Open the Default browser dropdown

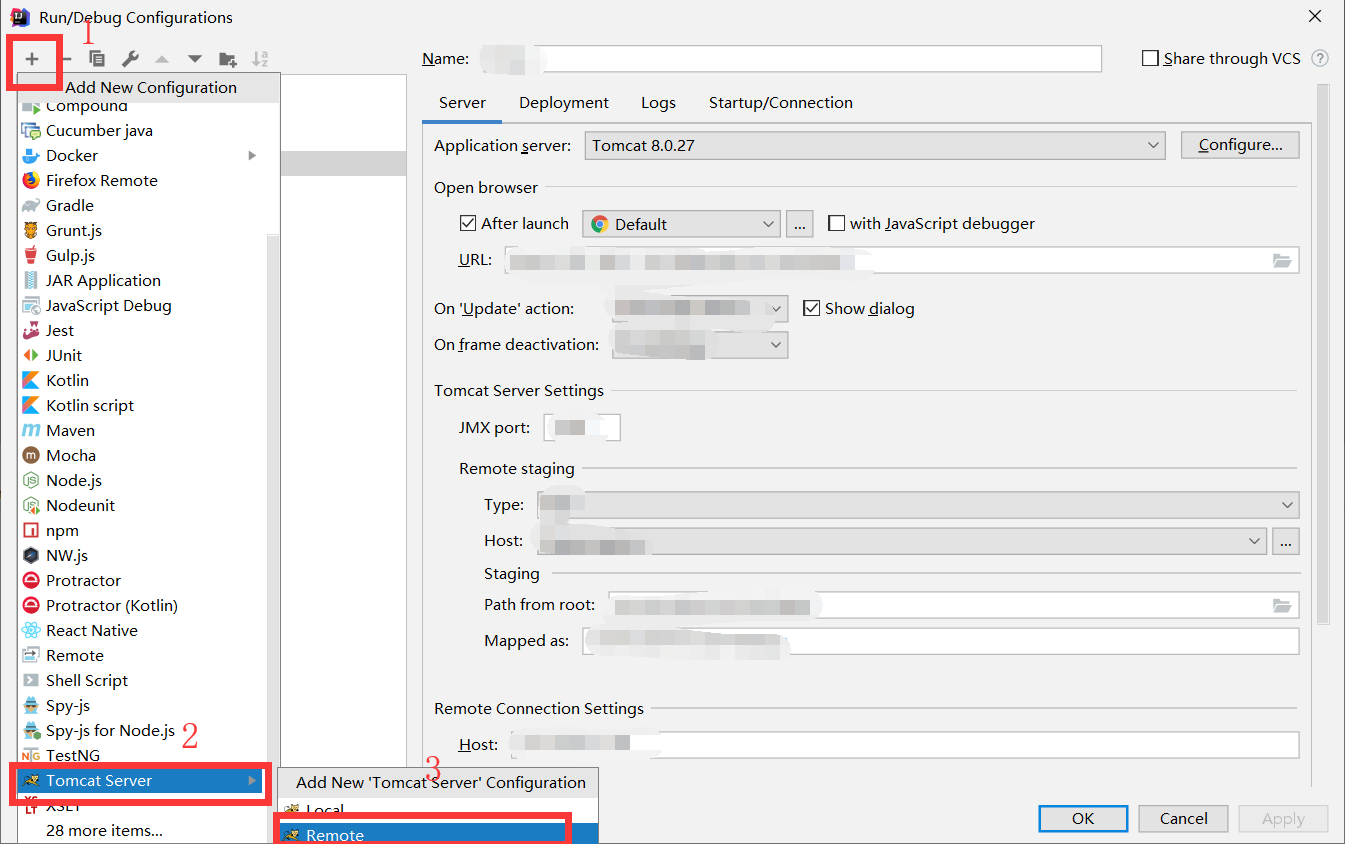point(681,224)
